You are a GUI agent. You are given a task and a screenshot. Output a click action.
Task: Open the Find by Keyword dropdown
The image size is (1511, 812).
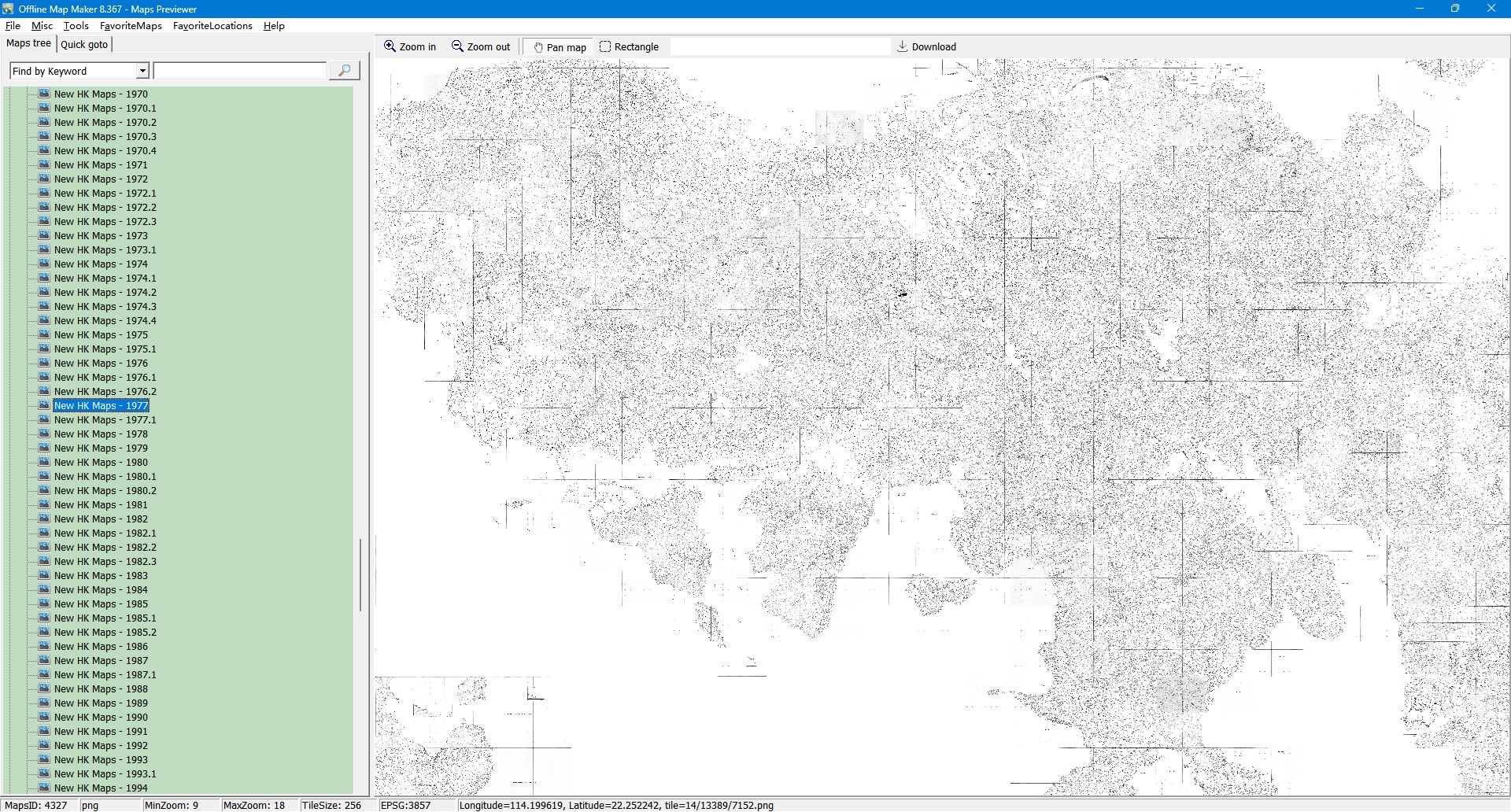tap(142, 71)
